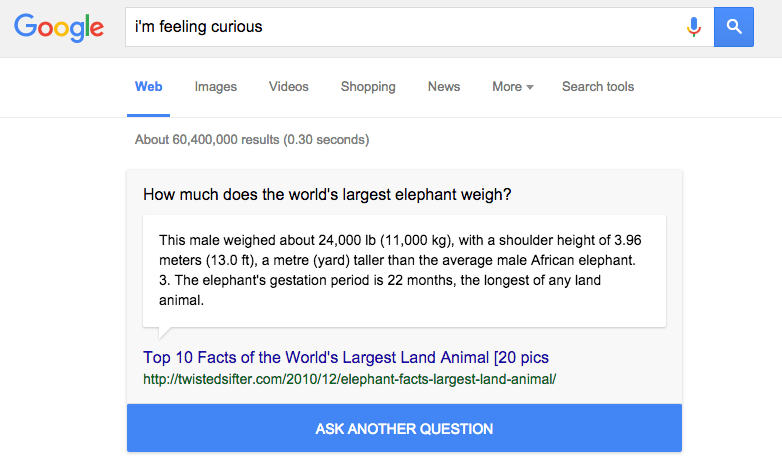Go to the Shopping tab
Screen dimensions: 782x467
pos(368,87)
